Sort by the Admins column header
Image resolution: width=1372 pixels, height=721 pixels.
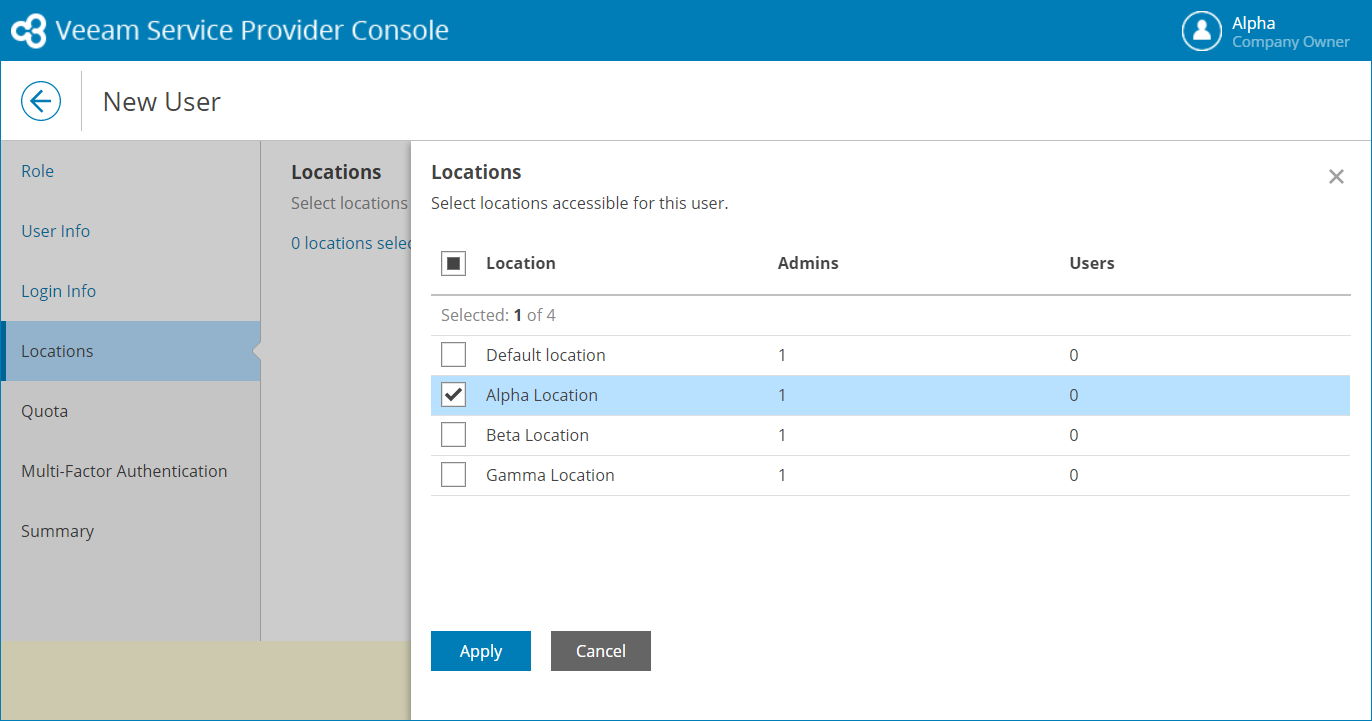click(808, 264)
